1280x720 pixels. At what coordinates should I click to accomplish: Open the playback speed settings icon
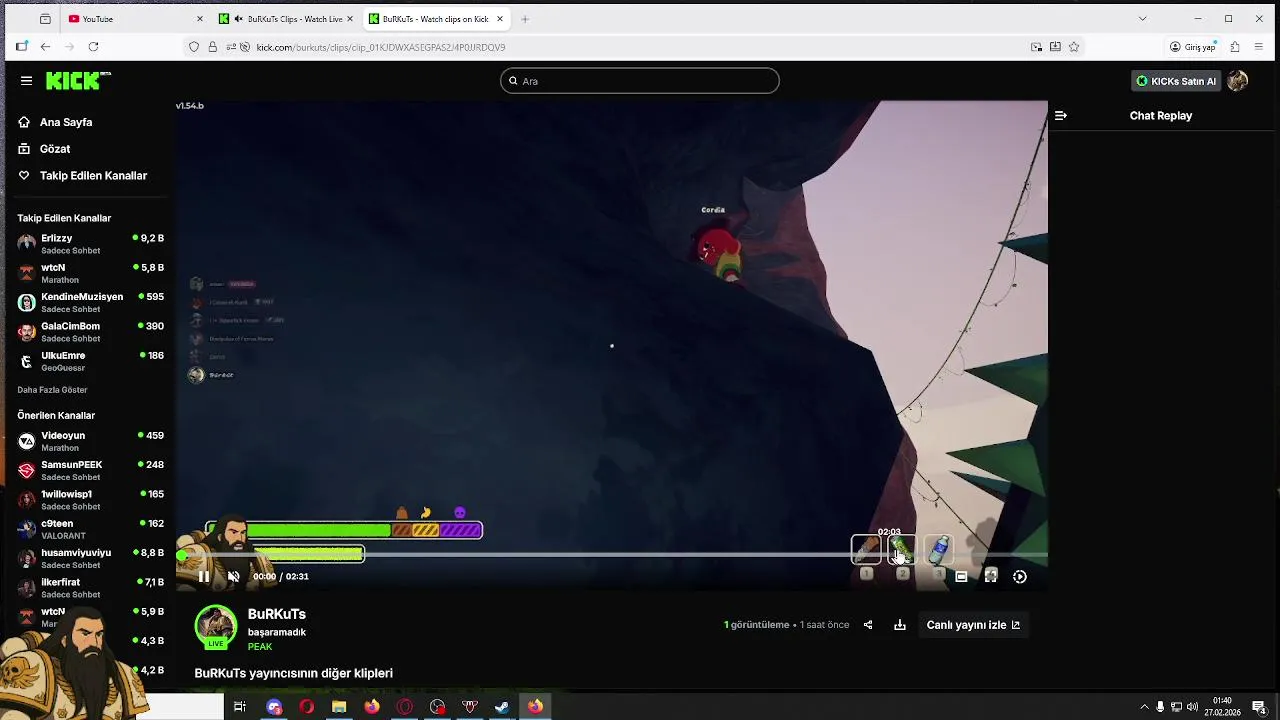[x=1020, y=576]
